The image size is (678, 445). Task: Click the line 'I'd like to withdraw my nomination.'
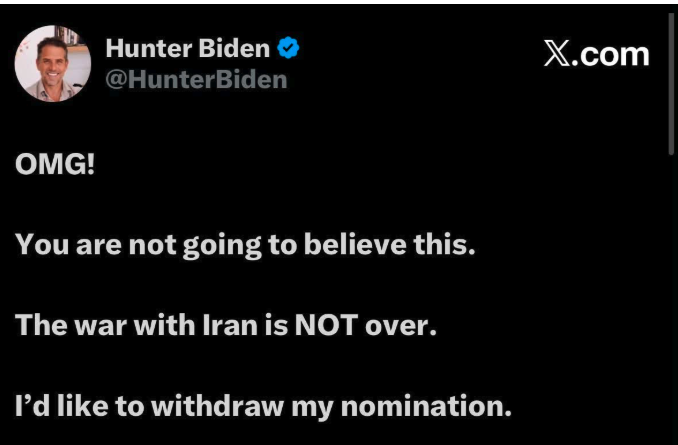point(263,406)
